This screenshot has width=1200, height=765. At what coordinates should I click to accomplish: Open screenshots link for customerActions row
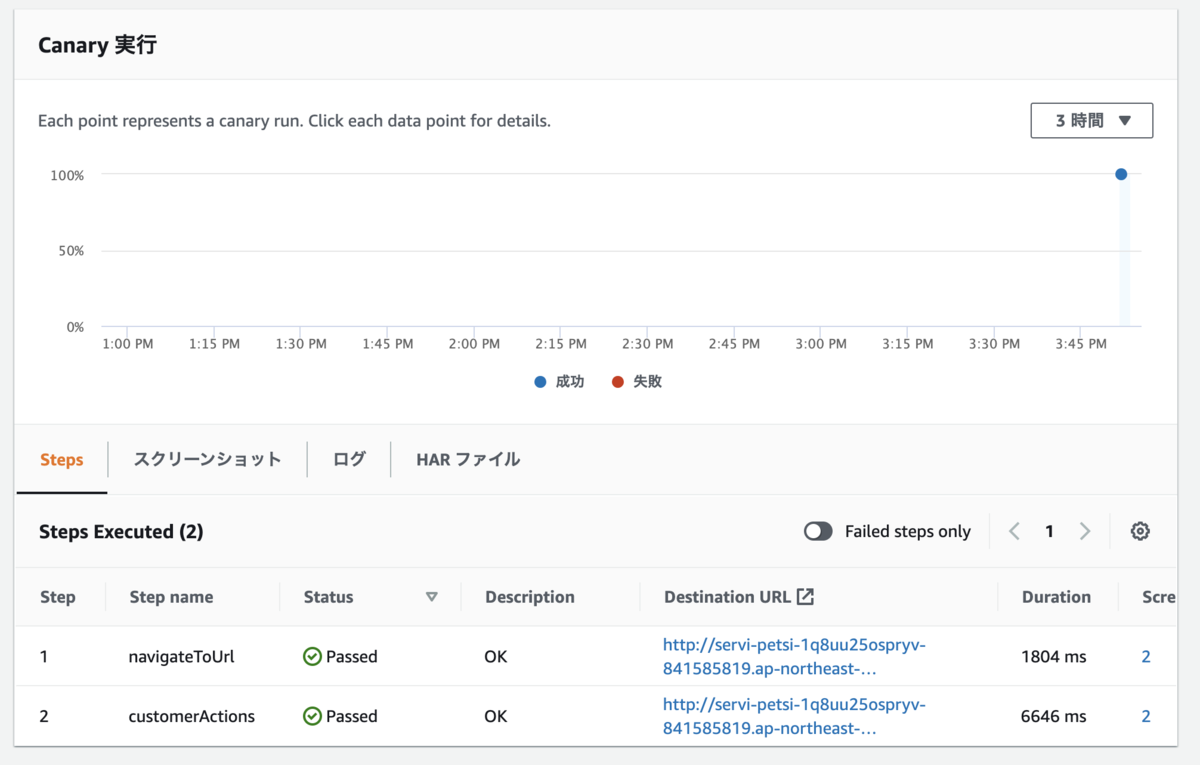pos(1146,716)
